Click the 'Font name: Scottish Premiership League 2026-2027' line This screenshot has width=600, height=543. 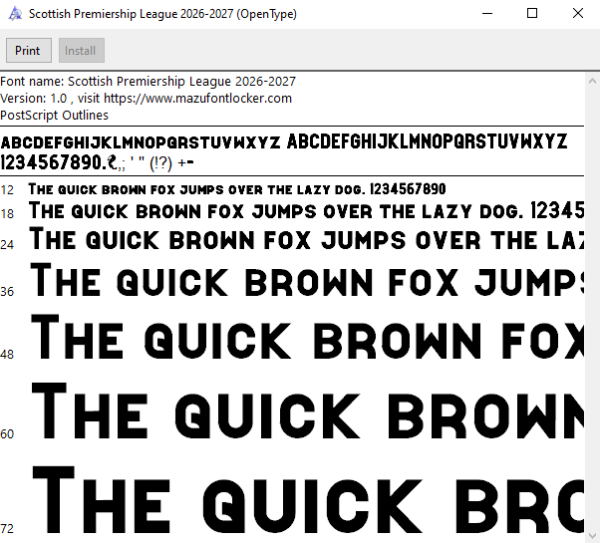148,82
